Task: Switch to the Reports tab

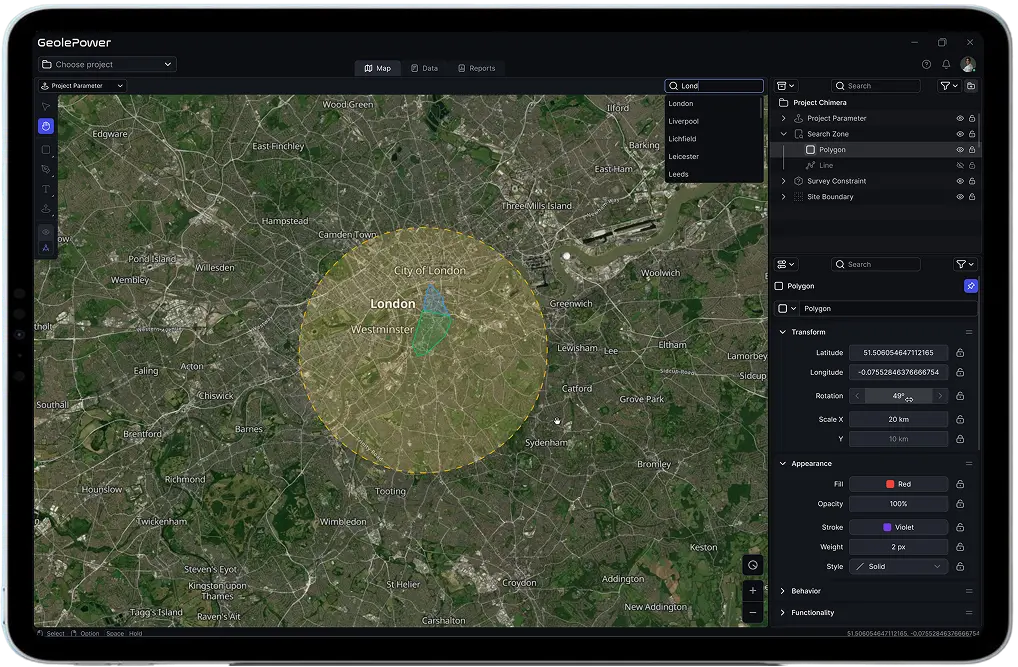Action: click(x=477, y=68)
